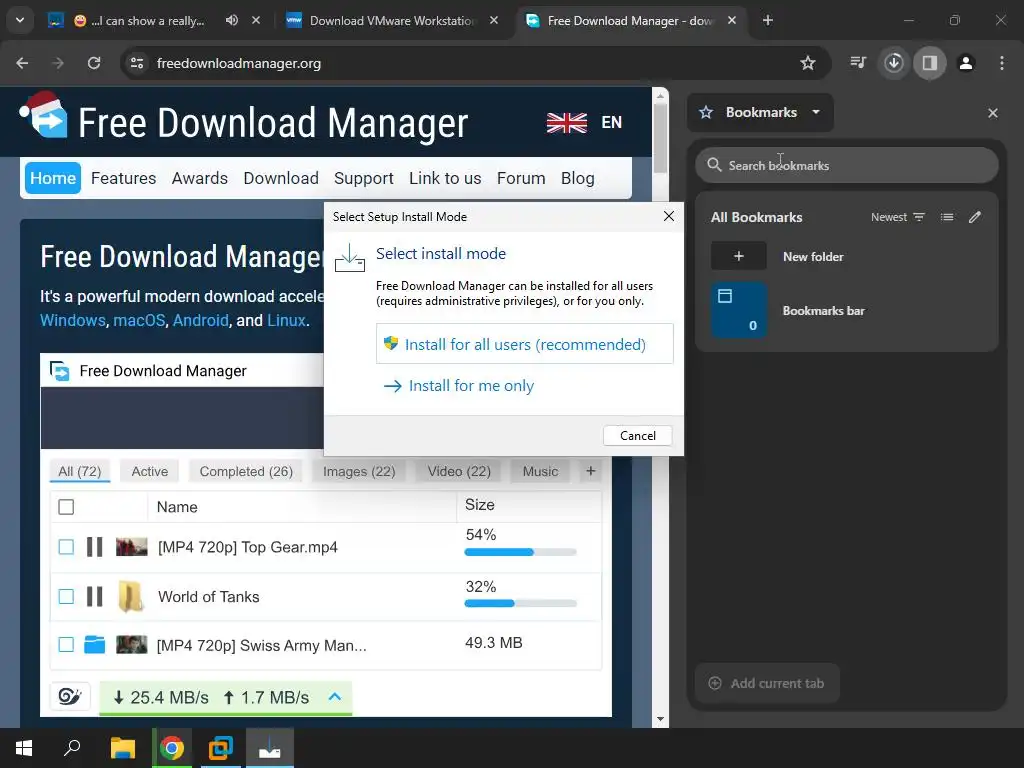Image resolution: width=1024 pixels, height=768 pixels.
Task: Close the Select Setup Install Mode dialog
Action: tap(668, 216)
